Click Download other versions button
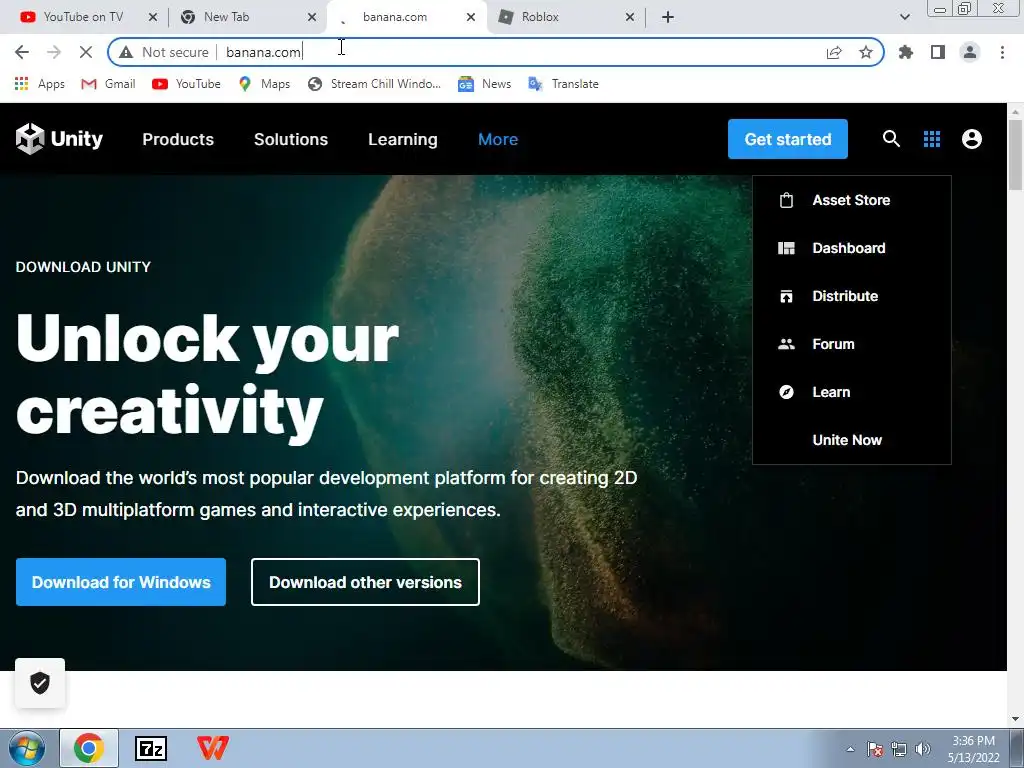The height and width of the screenshot is (768, 1024). (365, 582)
